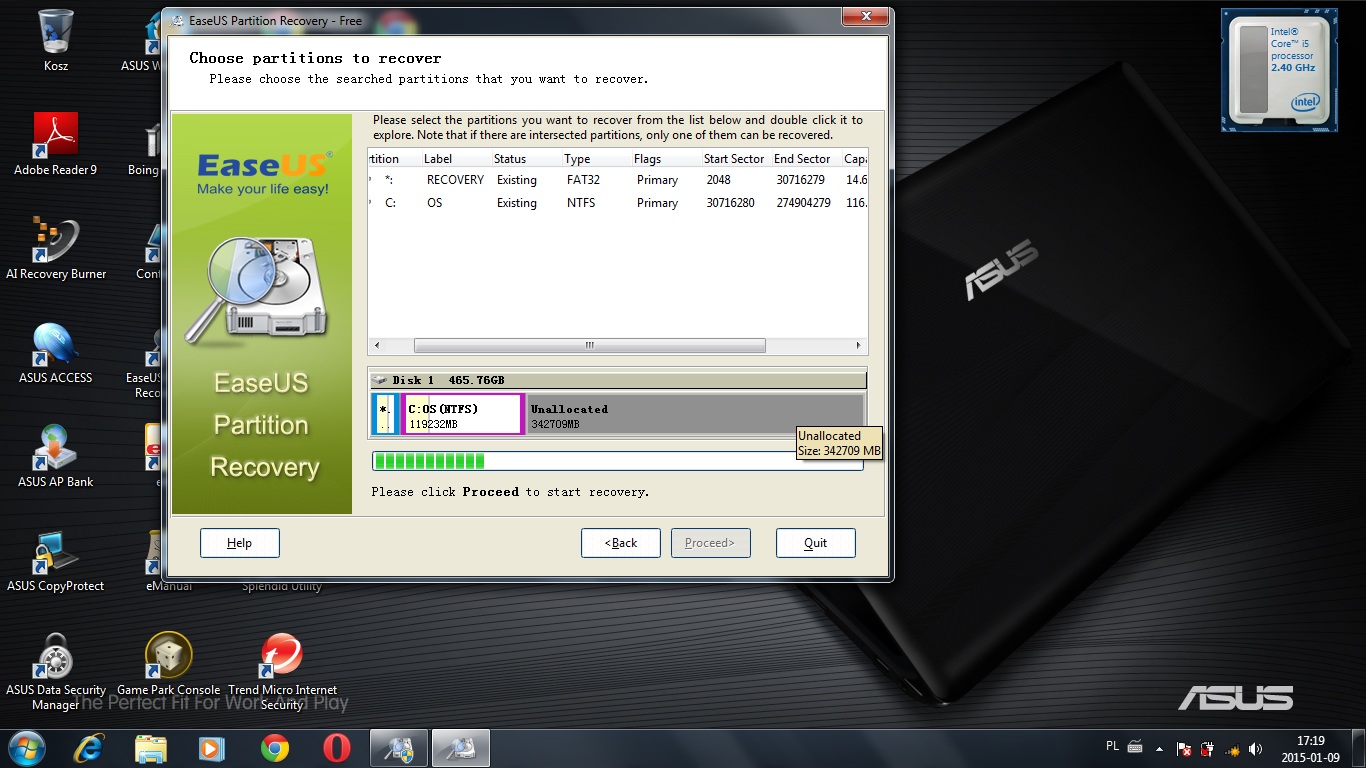The width and height of the screenshot is (1366, 768).
Task: Launch Adobe Reader 9 from the desktop
Action: [56, 144]
